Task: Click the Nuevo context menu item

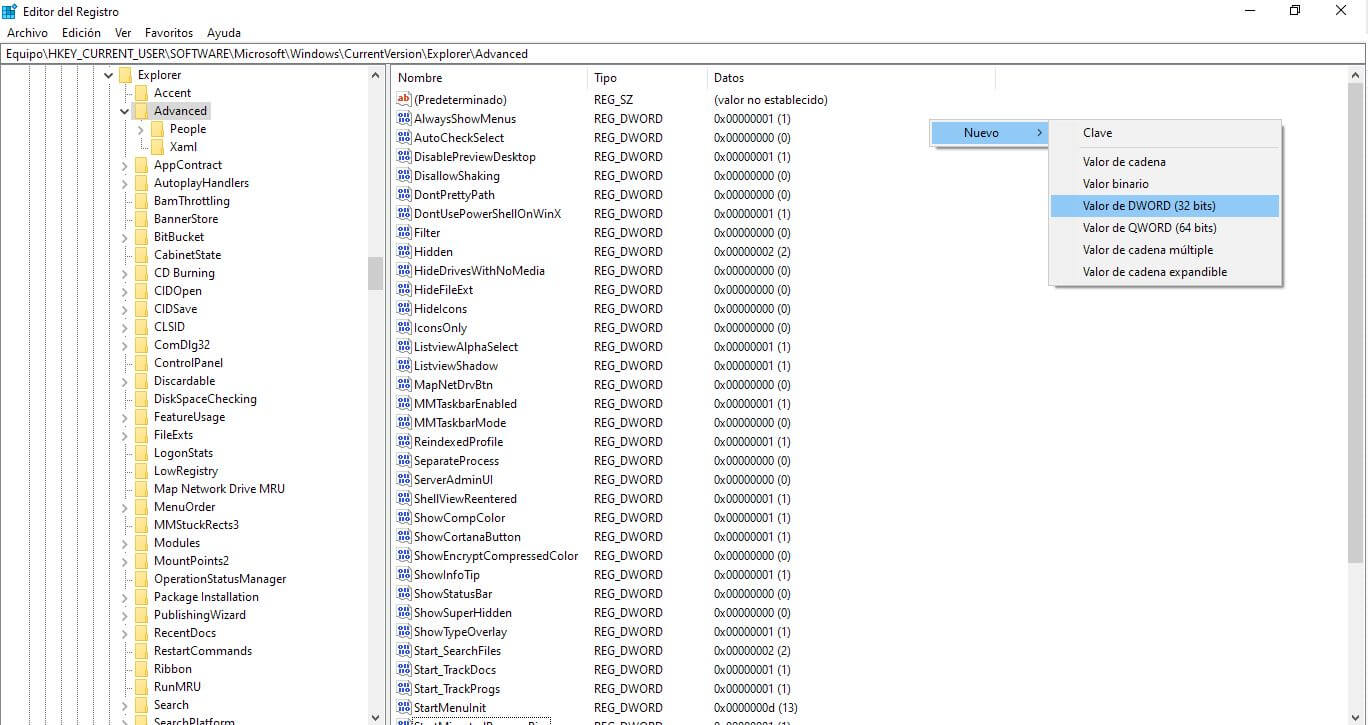Action: (x=989, y=133)
